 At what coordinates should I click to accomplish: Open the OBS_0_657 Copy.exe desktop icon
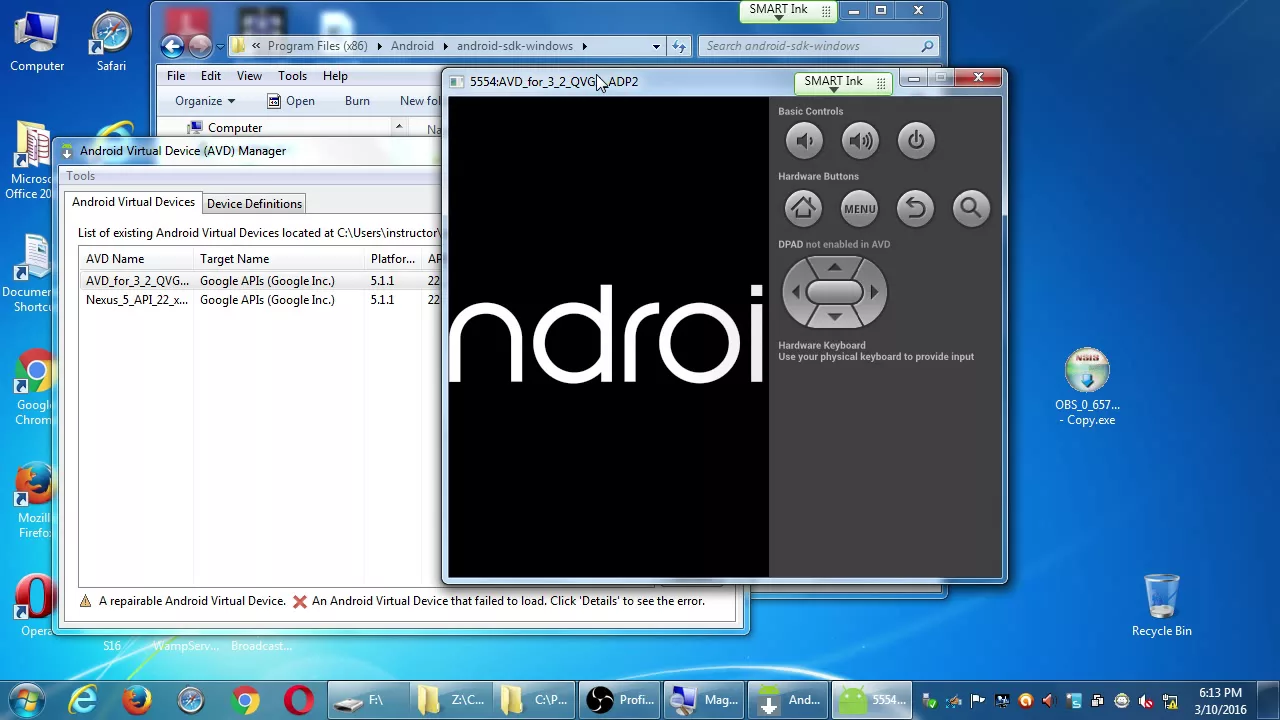coord(1087,388)
